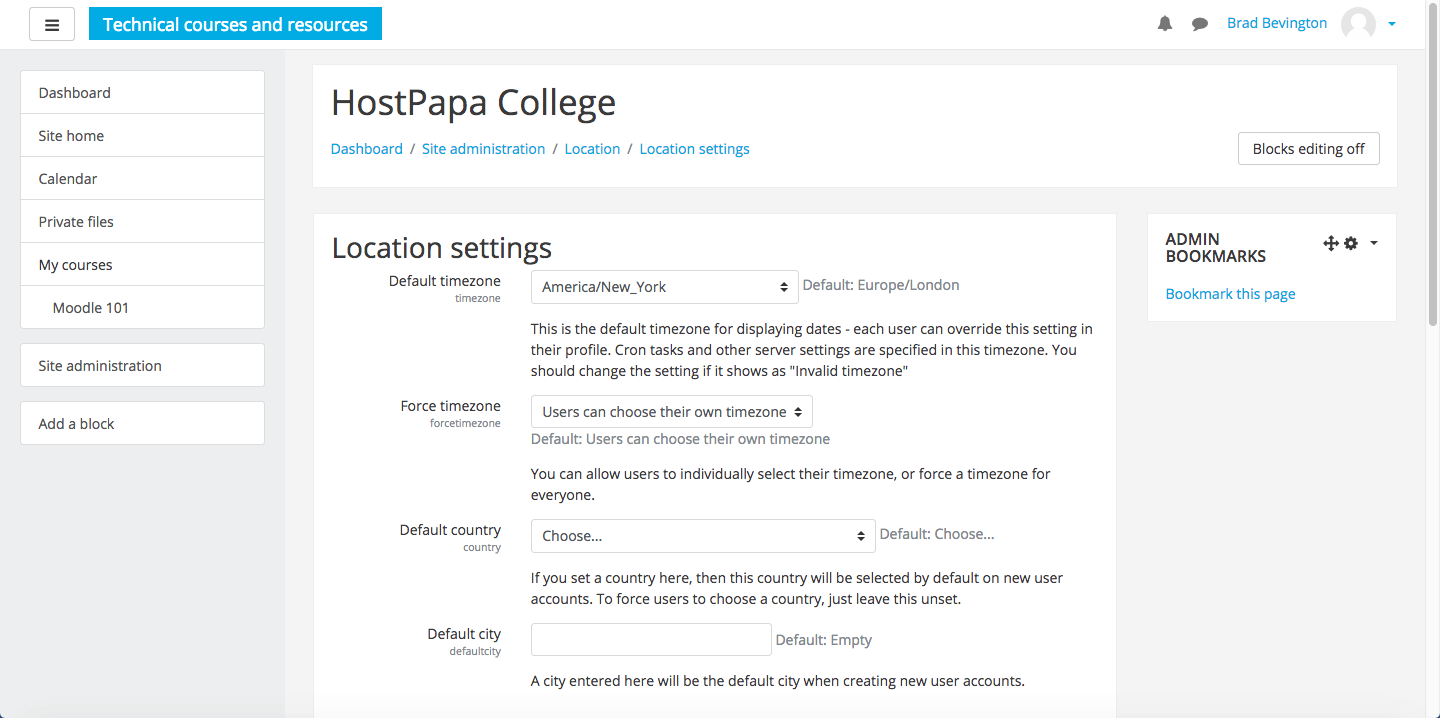
Task: Open the Default country dropdown
Action: coord(703,536)
